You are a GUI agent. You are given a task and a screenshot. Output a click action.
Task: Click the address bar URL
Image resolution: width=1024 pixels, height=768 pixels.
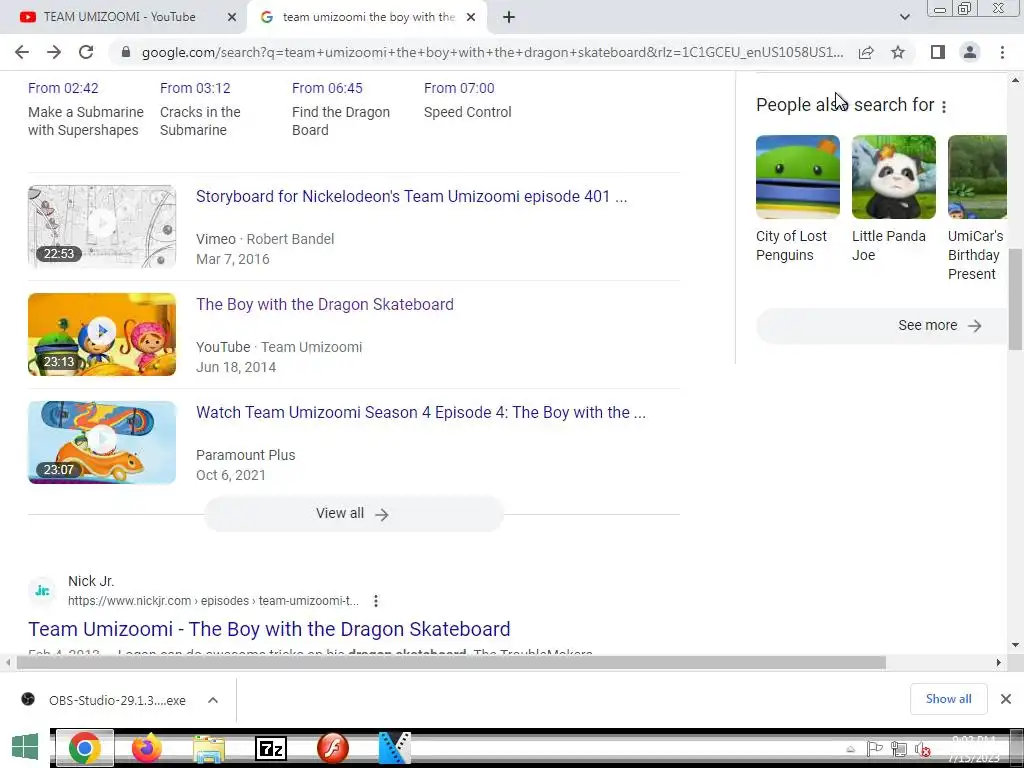pyautogui.click(x=492, y=52)
